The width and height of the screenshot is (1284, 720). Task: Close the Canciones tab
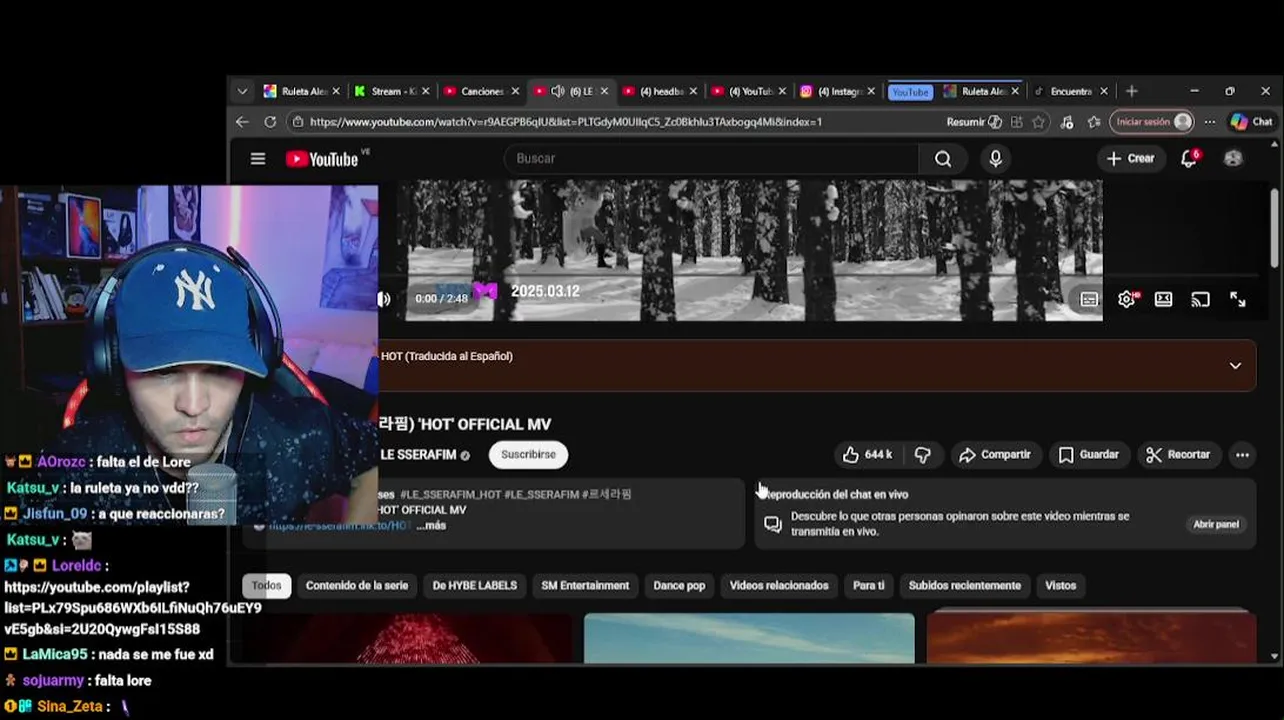tap(516, 91)
